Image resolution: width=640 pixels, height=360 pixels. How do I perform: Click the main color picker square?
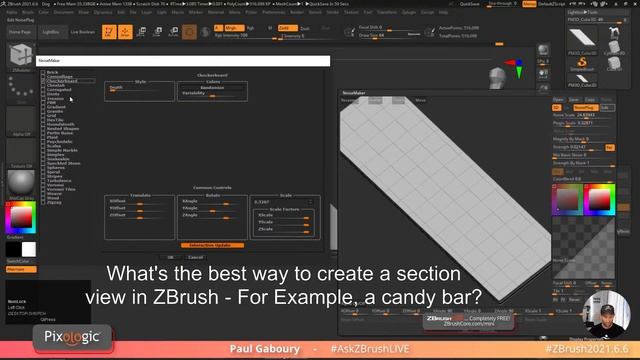(x=21, y=218)
